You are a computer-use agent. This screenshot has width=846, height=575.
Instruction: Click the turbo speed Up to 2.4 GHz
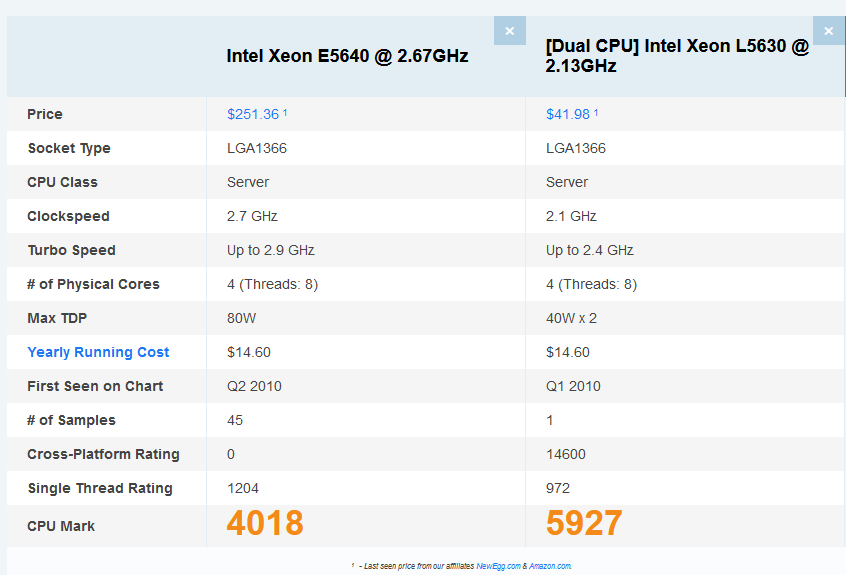click(x=590, y=250)
